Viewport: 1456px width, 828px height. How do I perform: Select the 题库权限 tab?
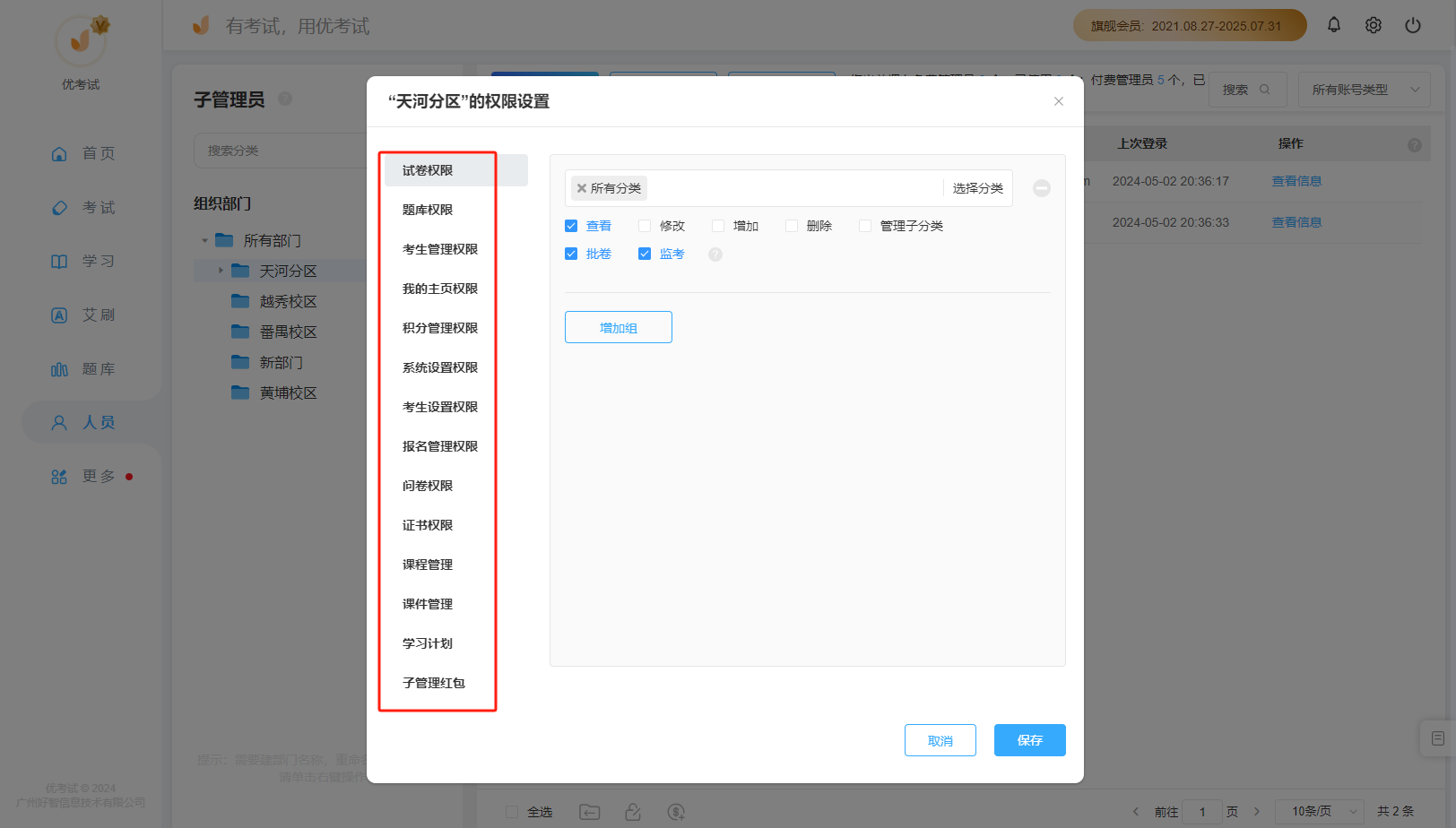(456, 210)
